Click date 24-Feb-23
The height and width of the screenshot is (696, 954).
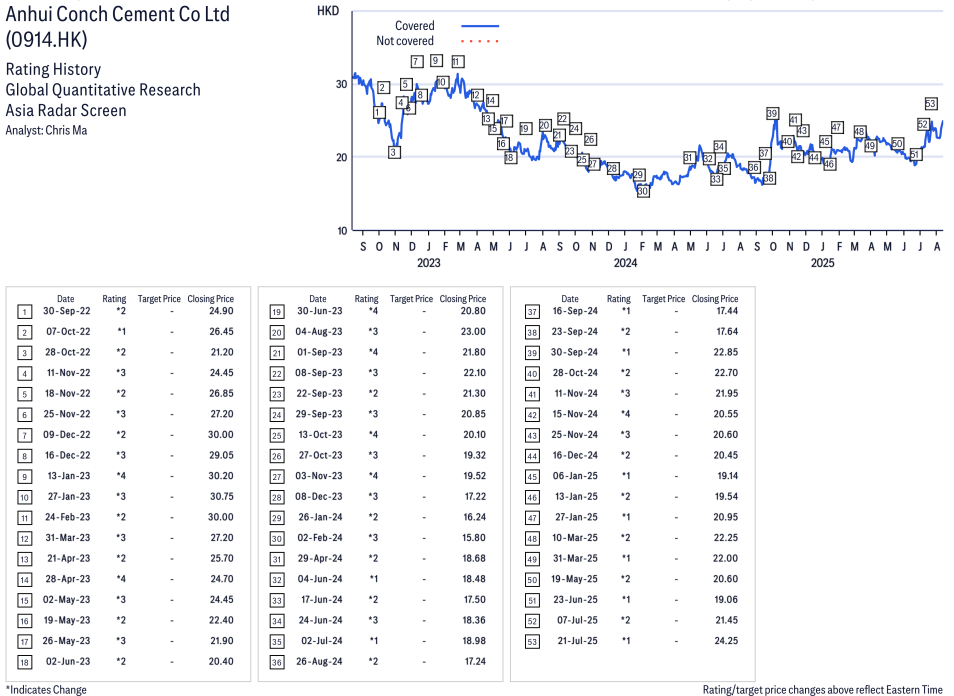68,517
